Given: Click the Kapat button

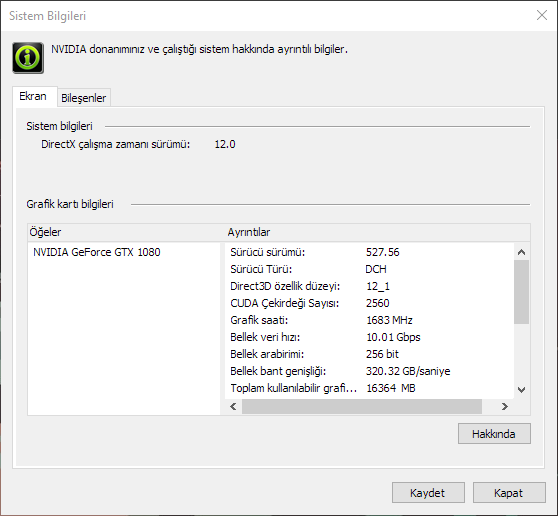Looking at the screenshot, I should 509,493.
